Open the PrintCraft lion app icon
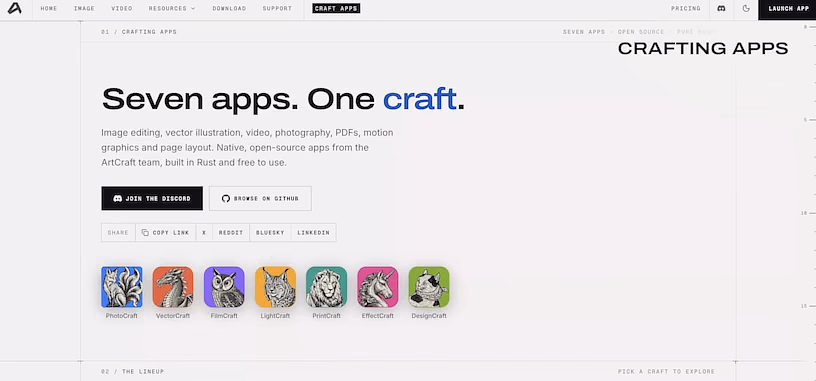The height and width of the screenshot is (381, 816). [326, 287]
